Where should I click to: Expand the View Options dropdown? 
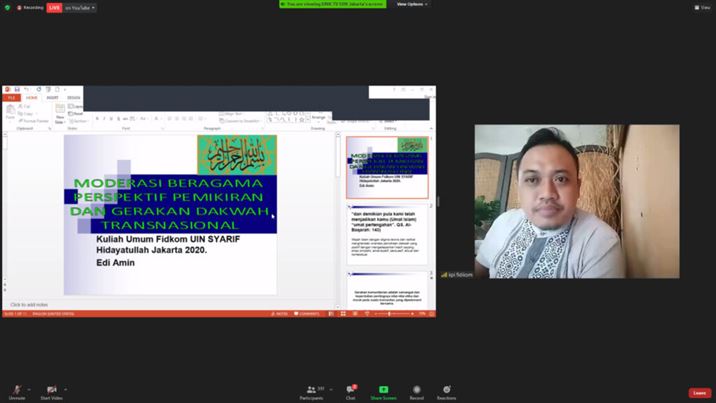tap(411, 4)
